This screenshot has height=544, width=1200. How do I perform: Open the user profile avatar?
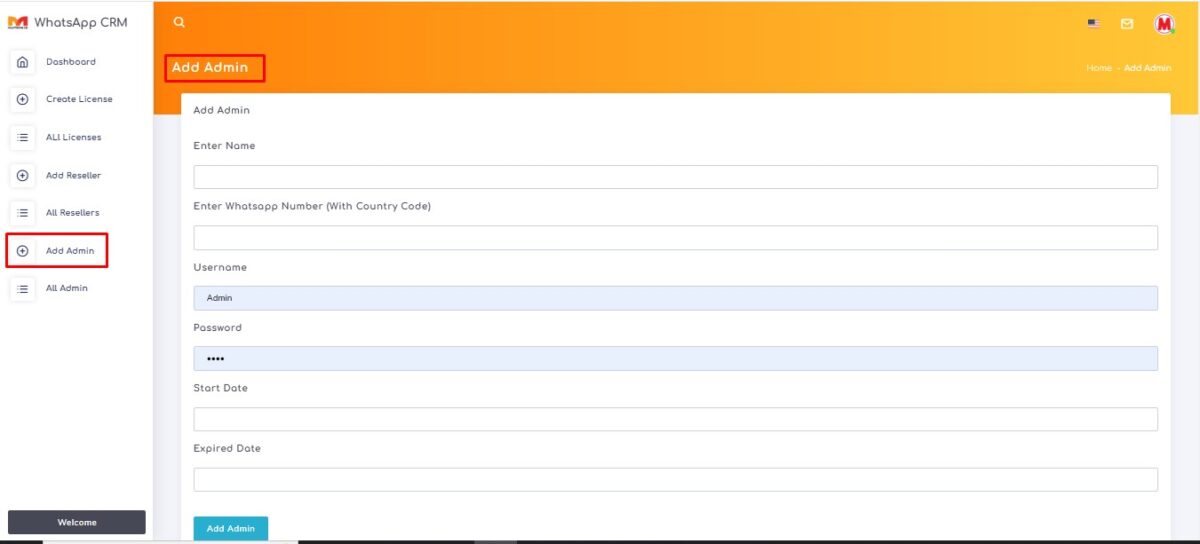[x=1164, y=24]
